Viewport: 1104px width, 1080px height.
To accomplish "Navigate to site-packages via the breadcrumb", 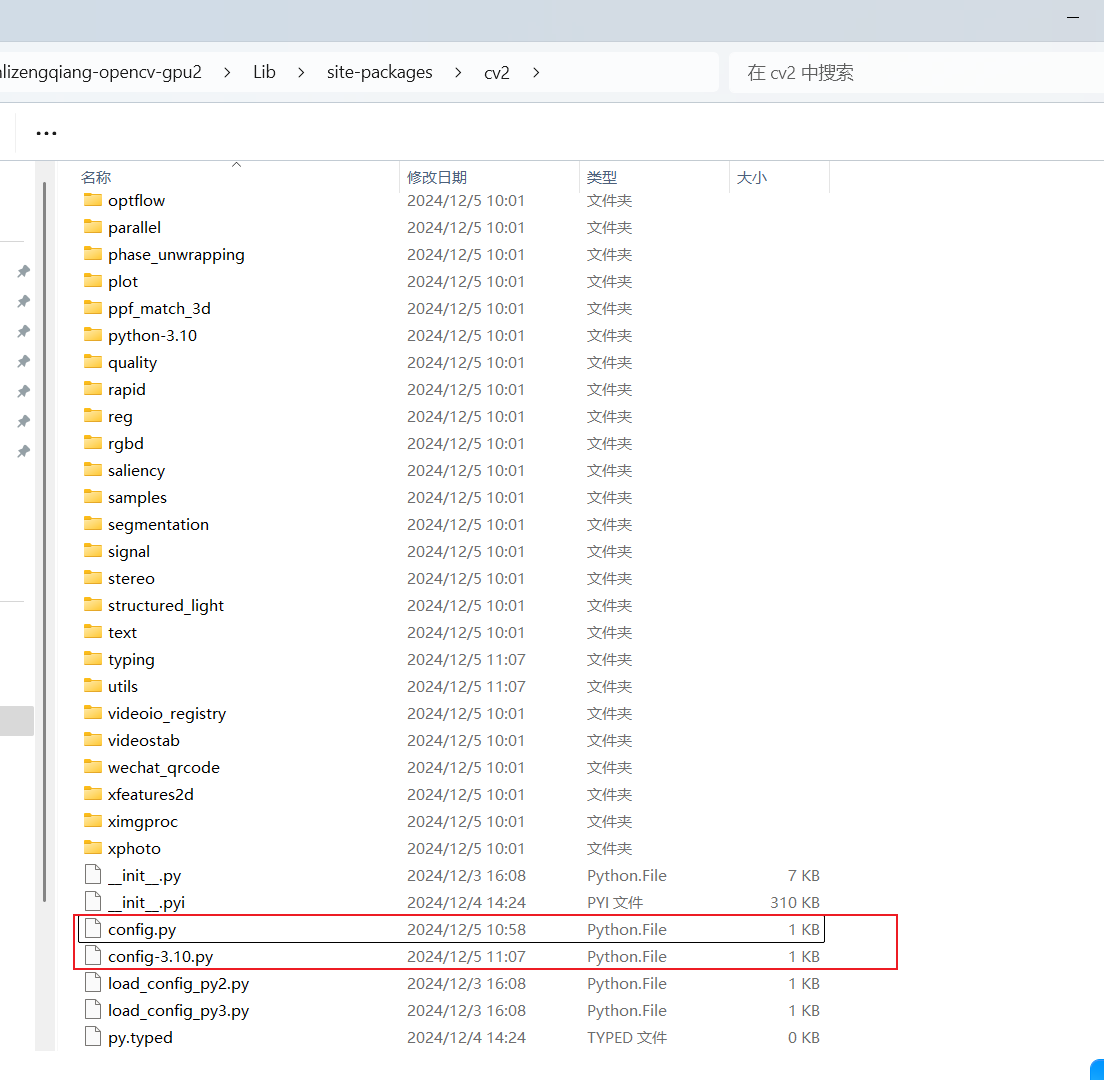I will coord(379,72).
